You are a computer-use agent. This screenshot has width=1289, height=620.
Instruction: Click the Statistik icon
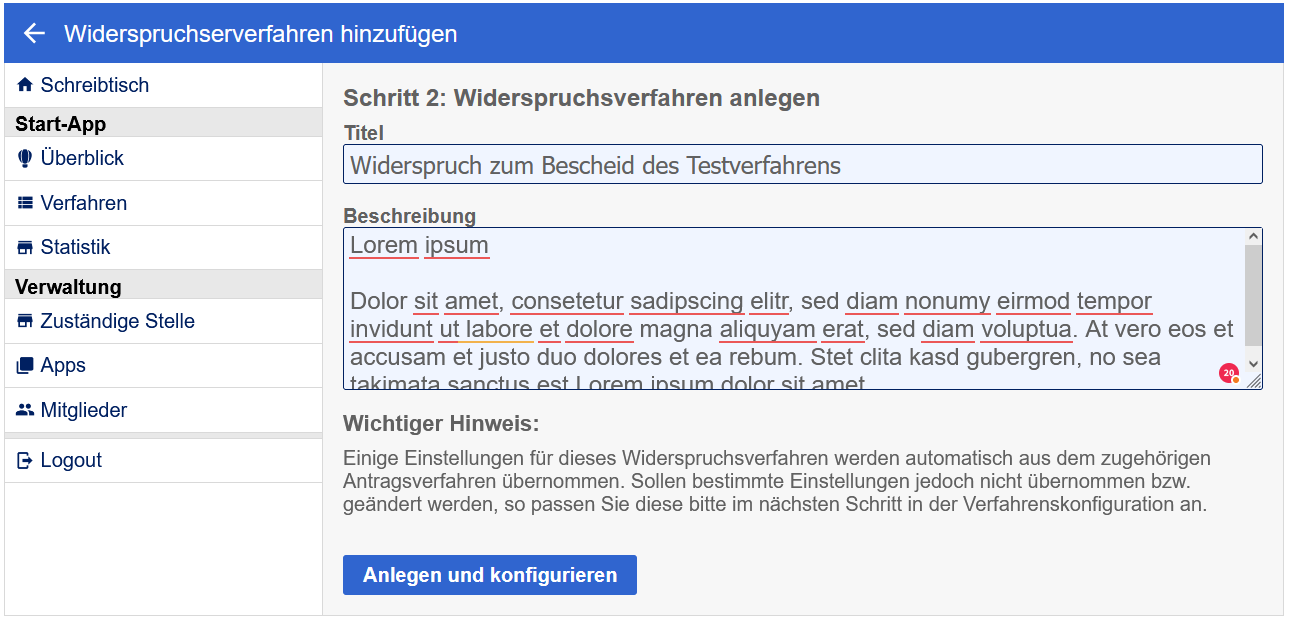[x=25, y=248]
